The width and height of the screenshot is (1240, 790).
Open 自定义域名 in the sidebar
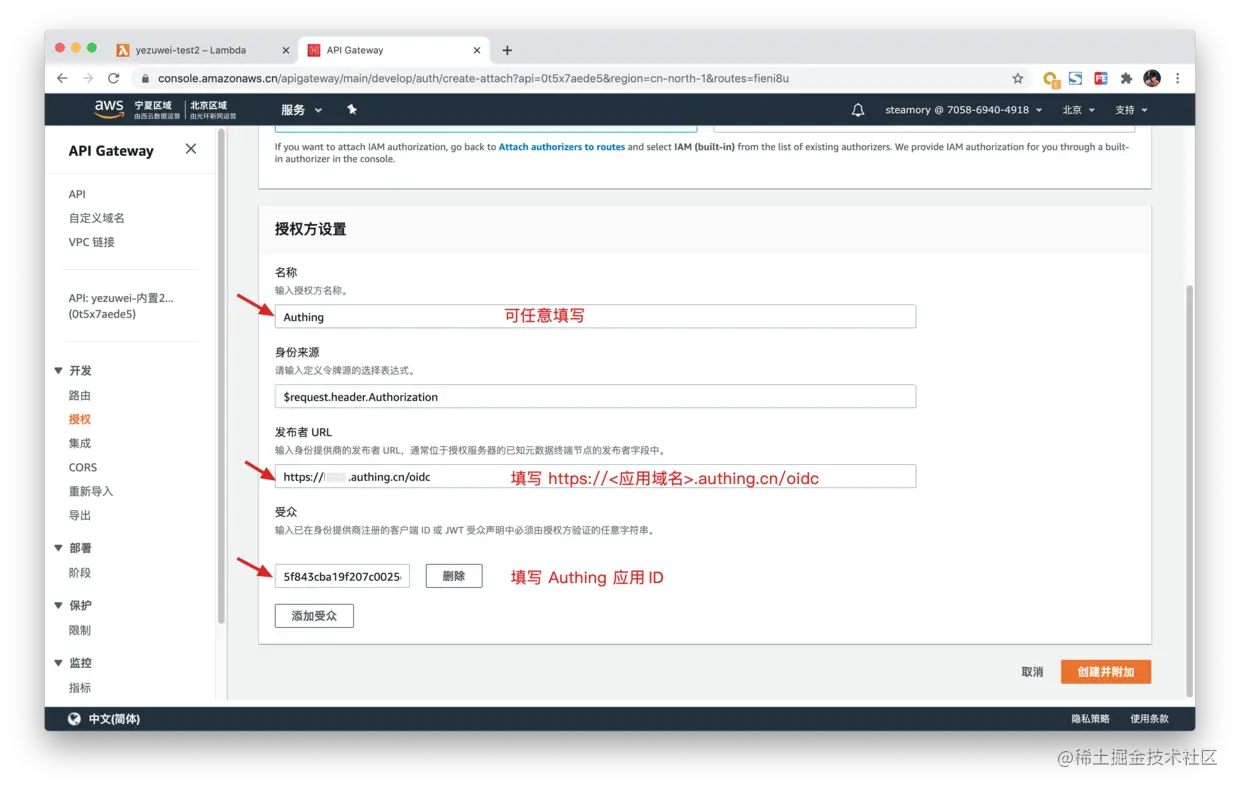point(96,218)
